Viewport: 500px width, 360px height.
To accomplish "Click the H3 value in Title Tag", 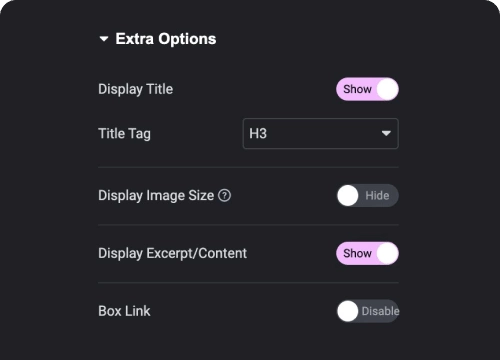I will tap(258, 134).
